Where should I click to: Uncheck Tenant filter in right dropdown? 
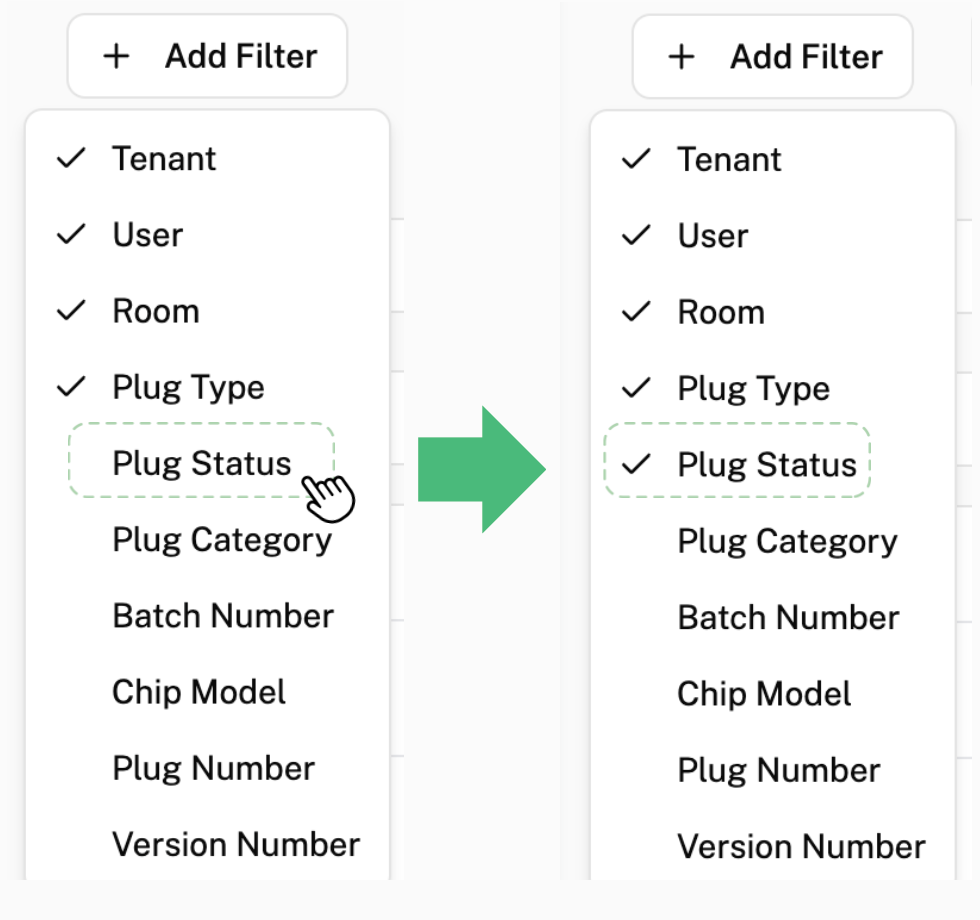tap(729, 160)
